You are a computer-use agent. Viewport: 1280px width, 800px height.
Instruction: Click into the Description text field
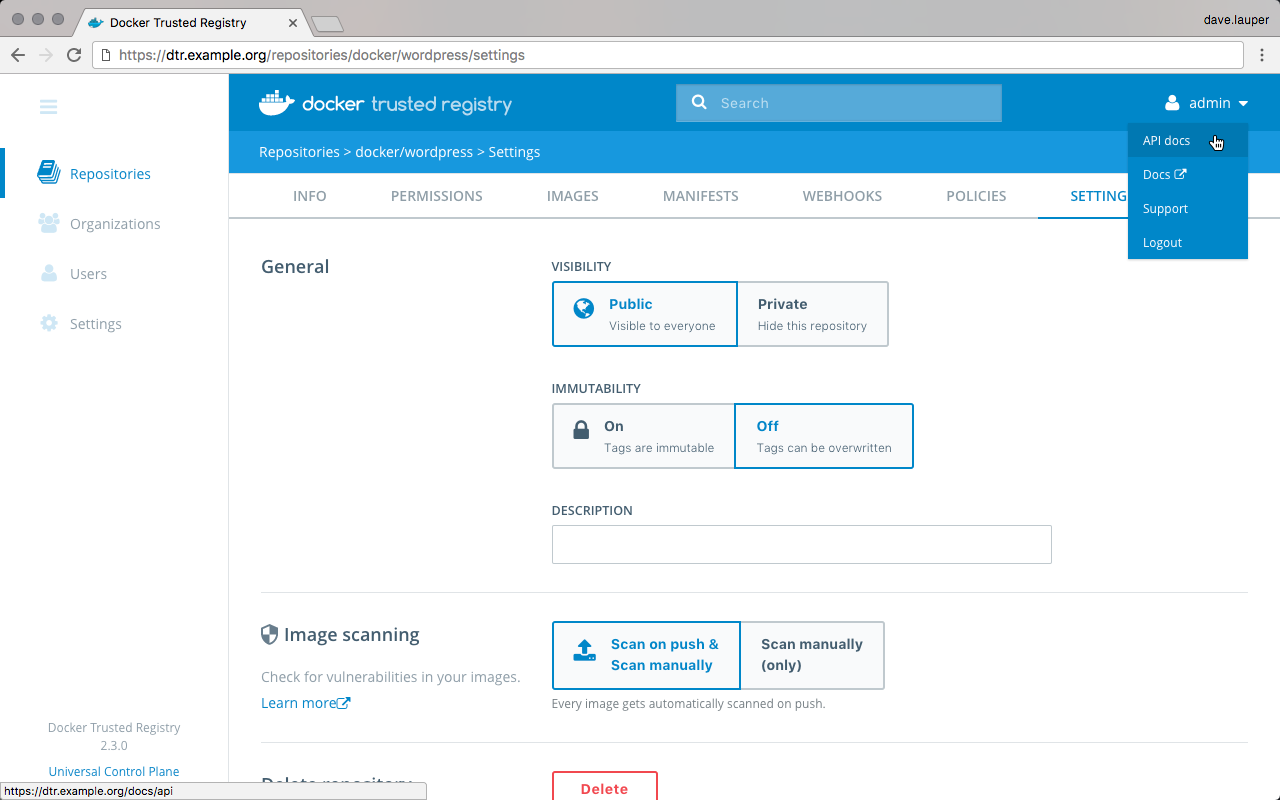pyautogui.click(x=801, y=544)
